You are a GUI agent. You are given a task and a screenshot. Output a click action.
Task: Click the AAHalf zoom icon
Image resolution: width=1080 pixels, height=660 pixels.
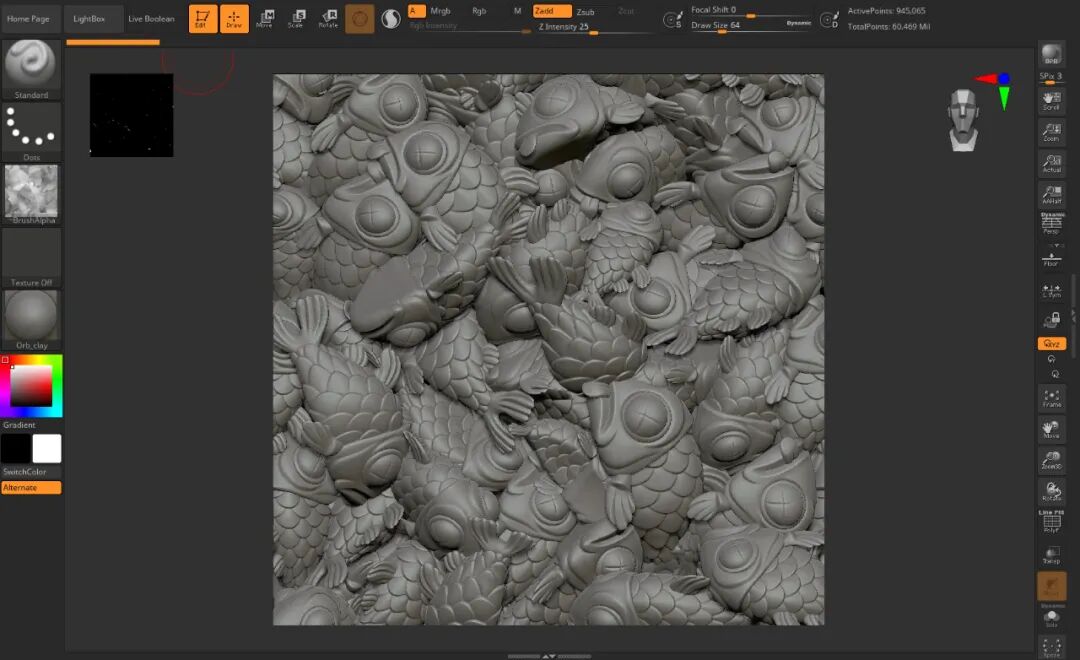[x=1051, y=194]
